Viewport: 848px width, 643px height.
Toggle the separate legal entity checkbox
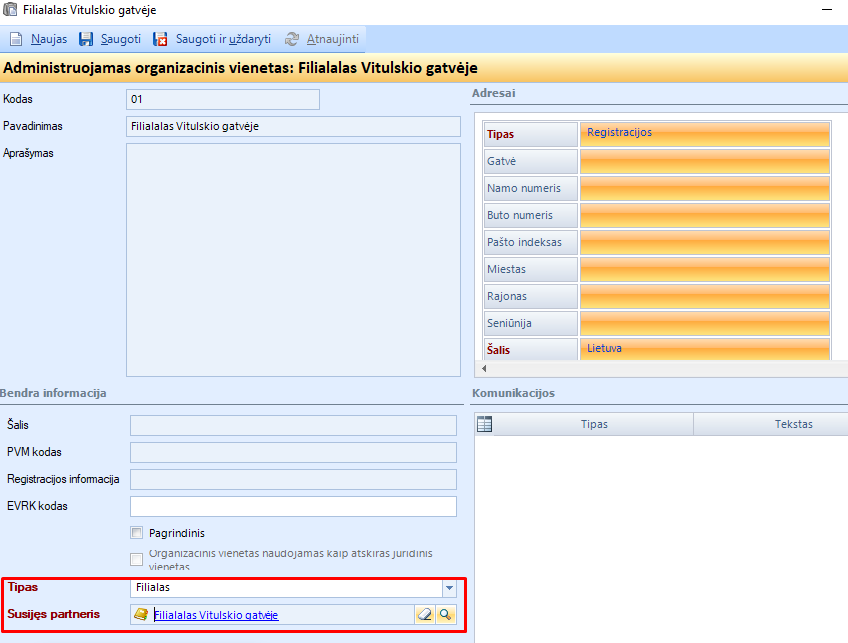[x=137, y=559]
